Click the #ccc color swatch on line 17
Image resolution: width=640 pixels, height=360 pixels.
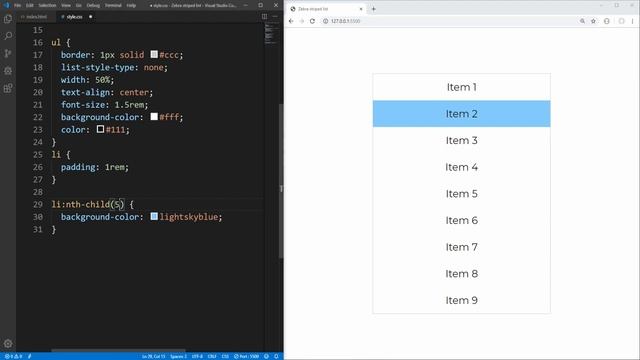[154, 54]
